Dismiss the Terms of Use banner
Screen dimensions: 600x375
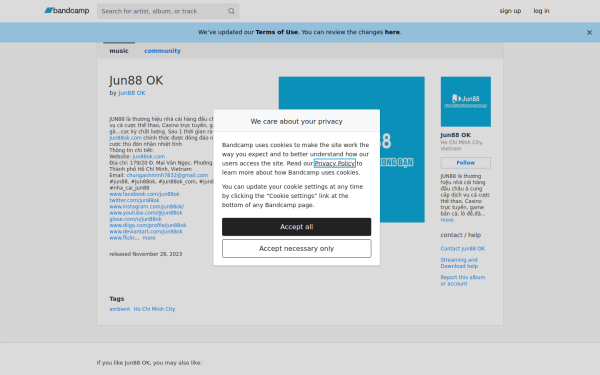[x=589, y=33]
